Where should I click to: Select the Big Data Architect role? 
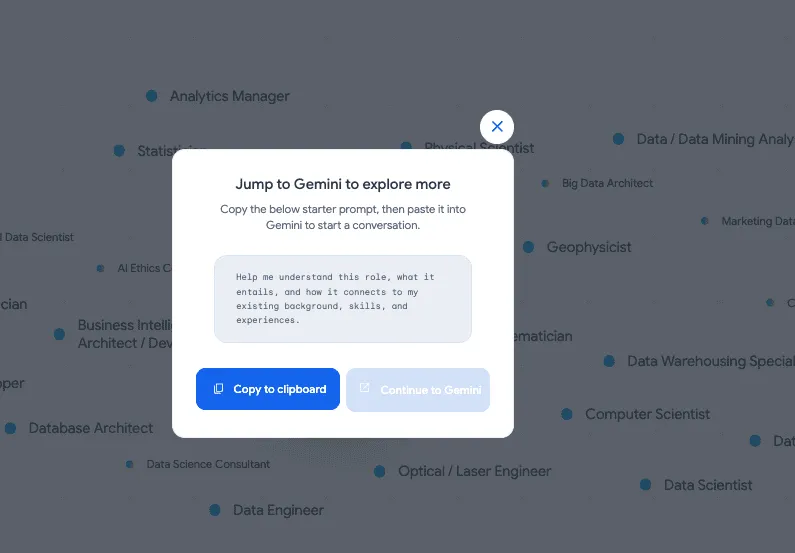607,183
